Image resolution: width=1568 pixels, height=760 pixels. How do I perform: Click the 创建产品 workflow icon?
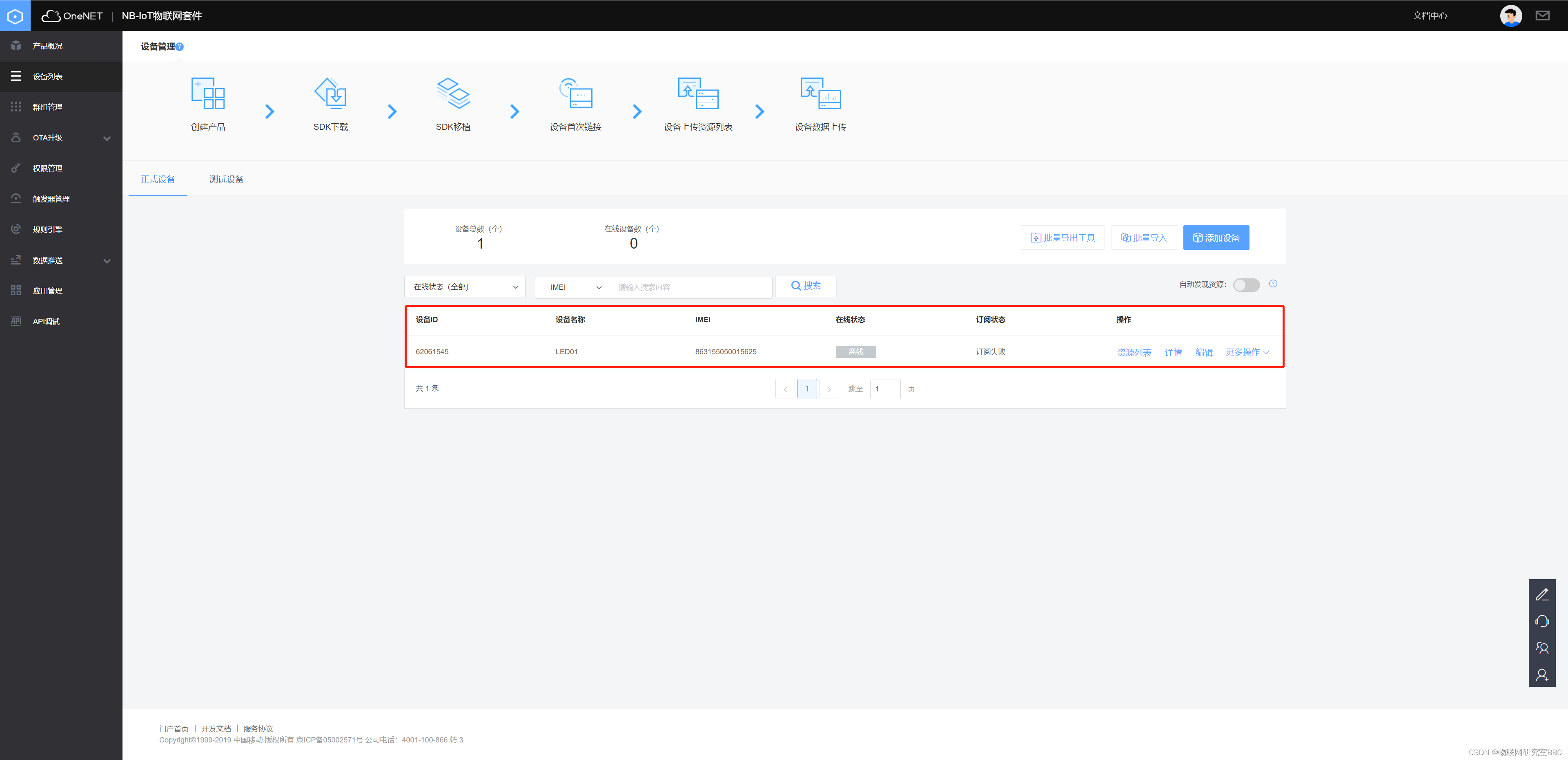click(208, 93)
